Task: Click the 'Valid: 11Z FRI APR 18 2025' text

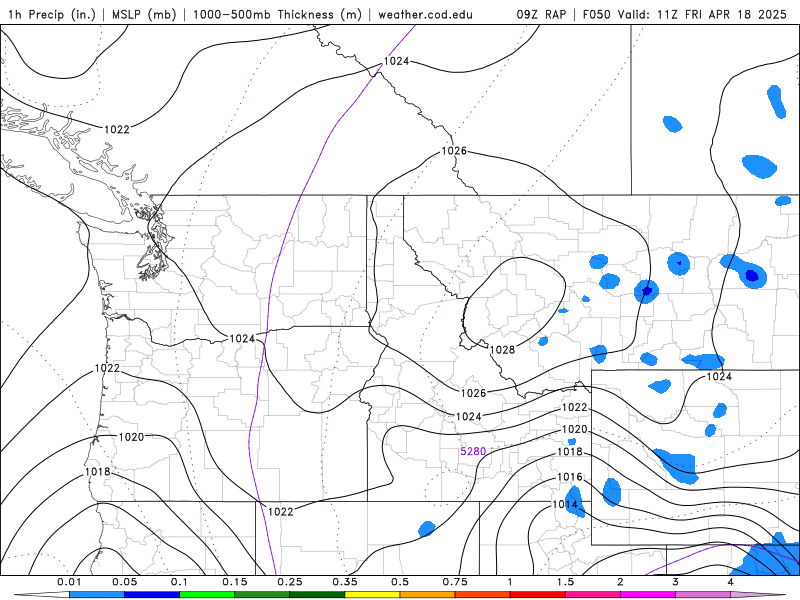Action: [x=703, y=14]
